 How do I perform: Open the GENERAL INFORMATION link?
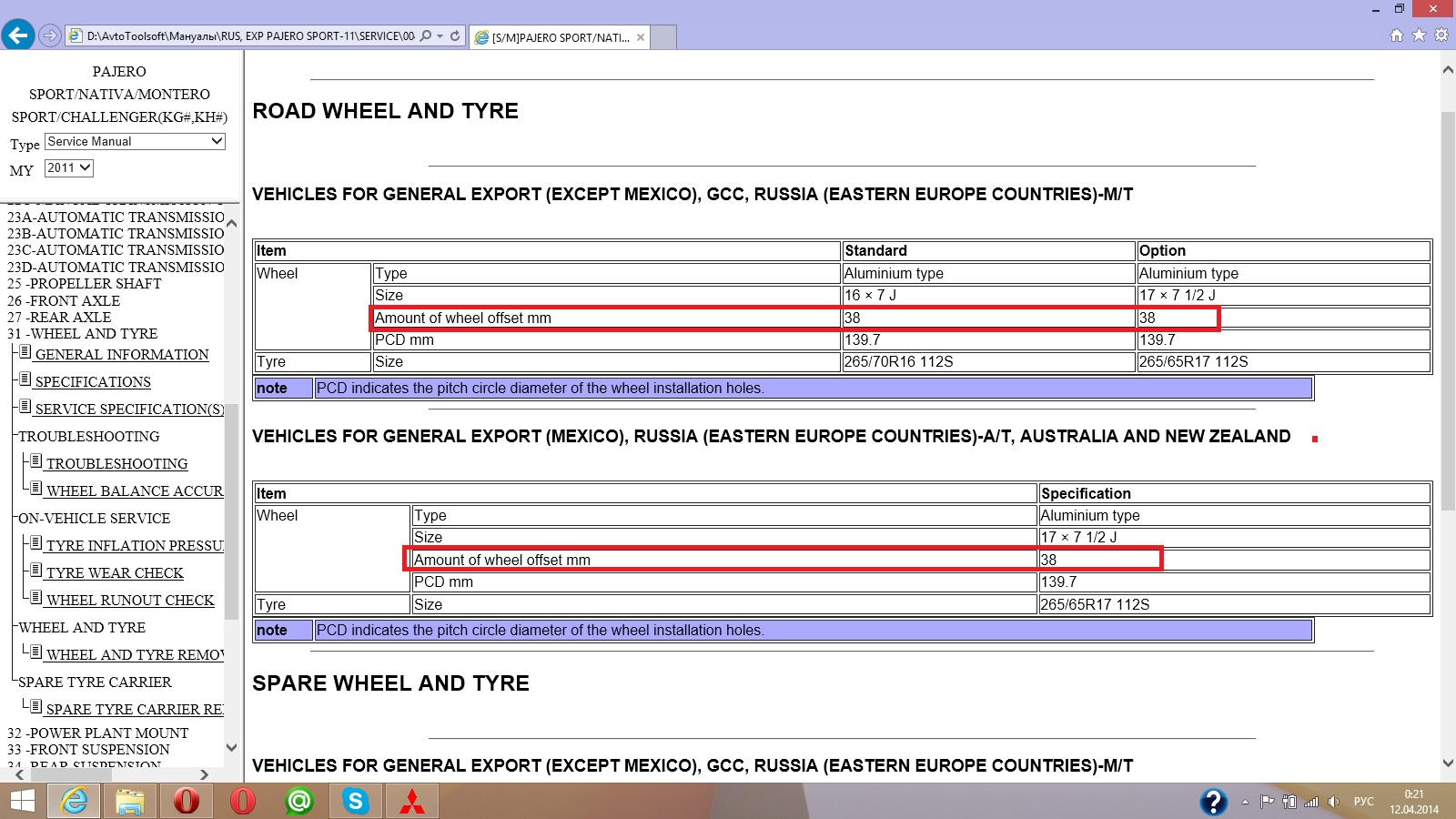(122, 355)
